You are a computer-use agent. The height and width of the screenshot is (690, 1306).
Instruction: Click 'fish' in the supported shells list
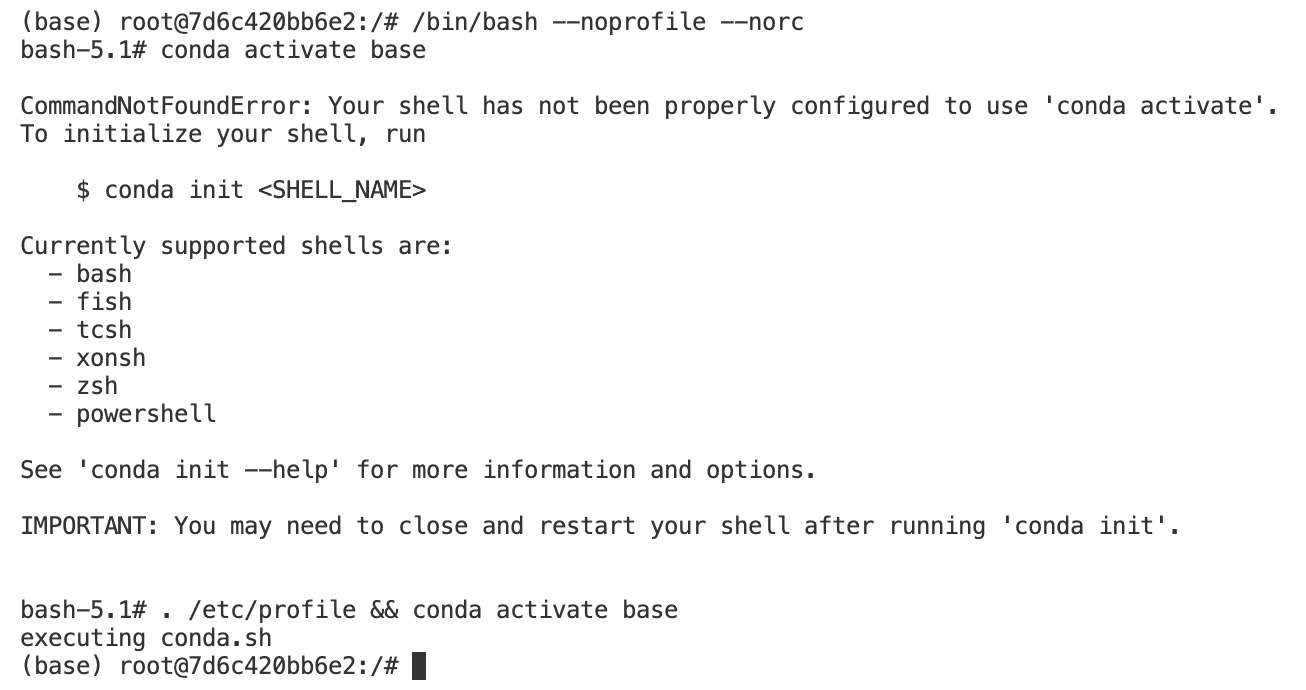point(104,302)
